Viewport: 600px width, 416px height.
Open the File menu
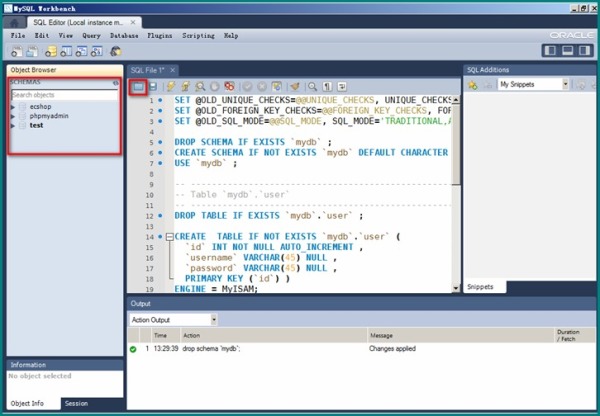click(18, 36)
